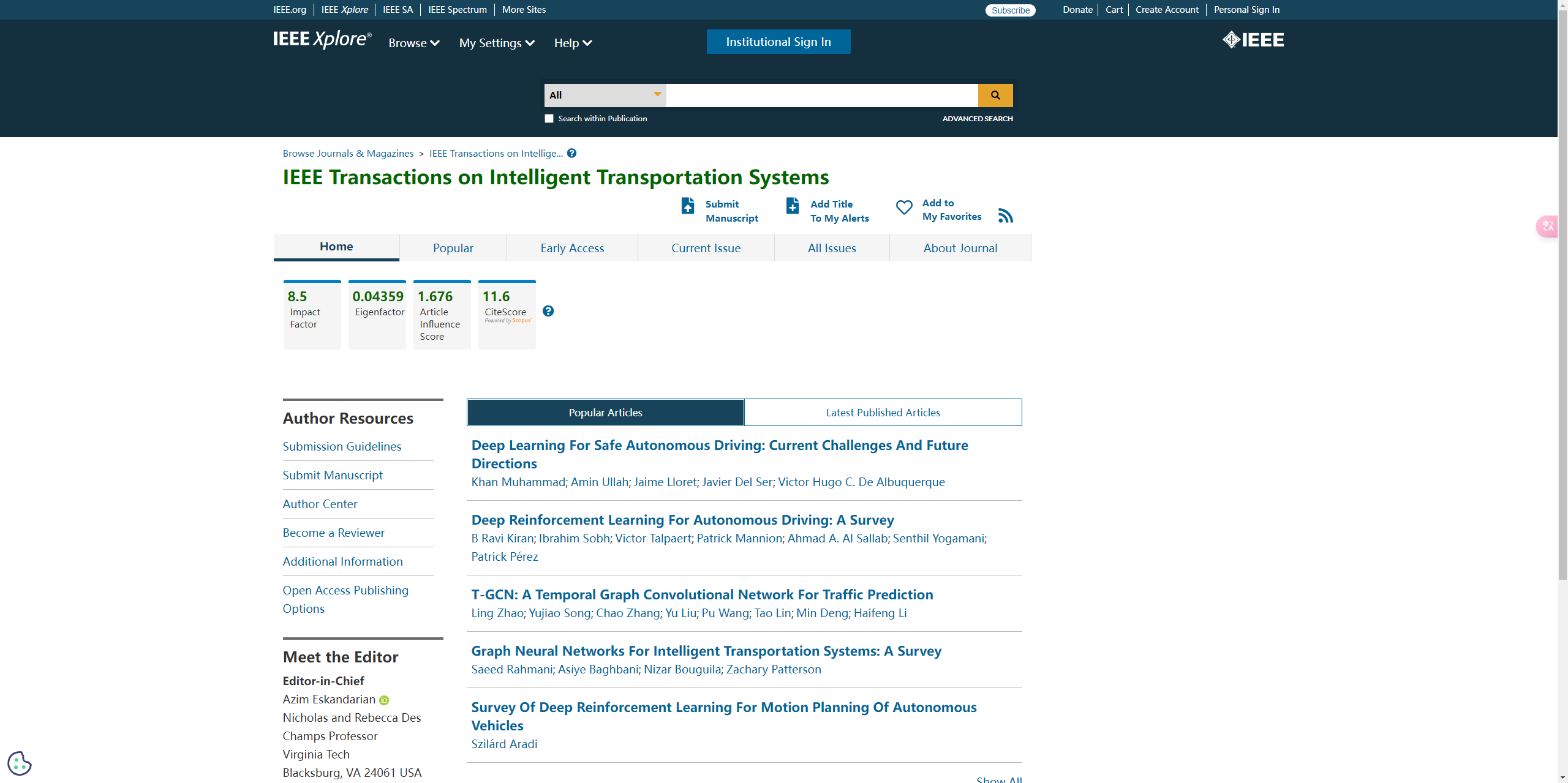1568x783 pixels.
Task: Open cookie preferences icon
Action: [20, 763]
